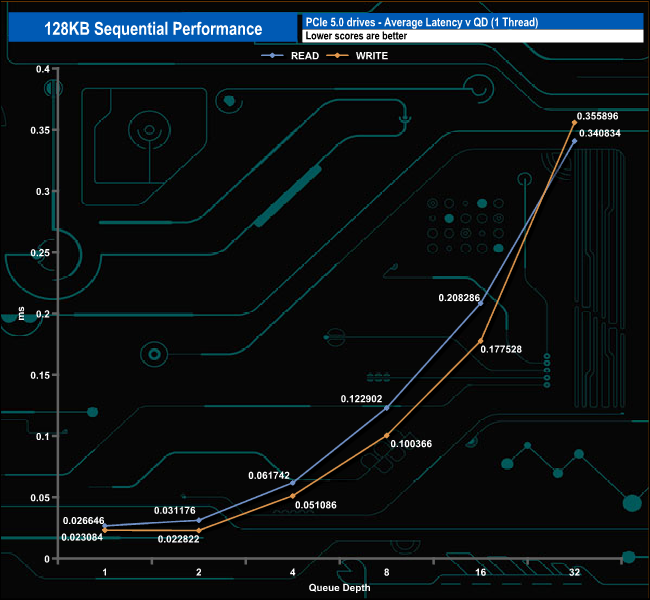Select the WRITE value 0.051086

click(x=316, y=505)
